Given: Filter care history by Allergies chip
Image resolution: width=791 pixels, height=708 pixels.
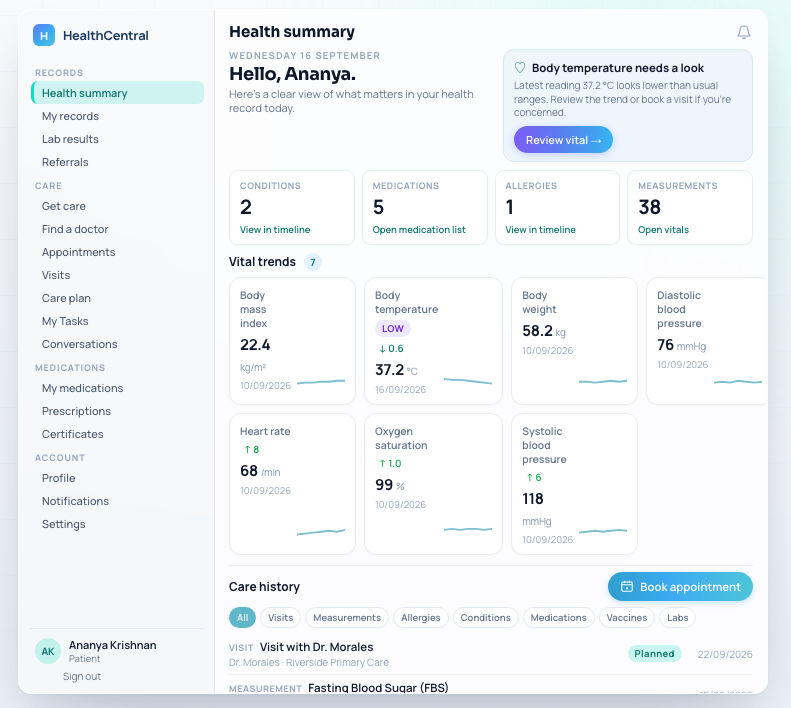Looking at the screenshot, I should (x=421, y=618).
